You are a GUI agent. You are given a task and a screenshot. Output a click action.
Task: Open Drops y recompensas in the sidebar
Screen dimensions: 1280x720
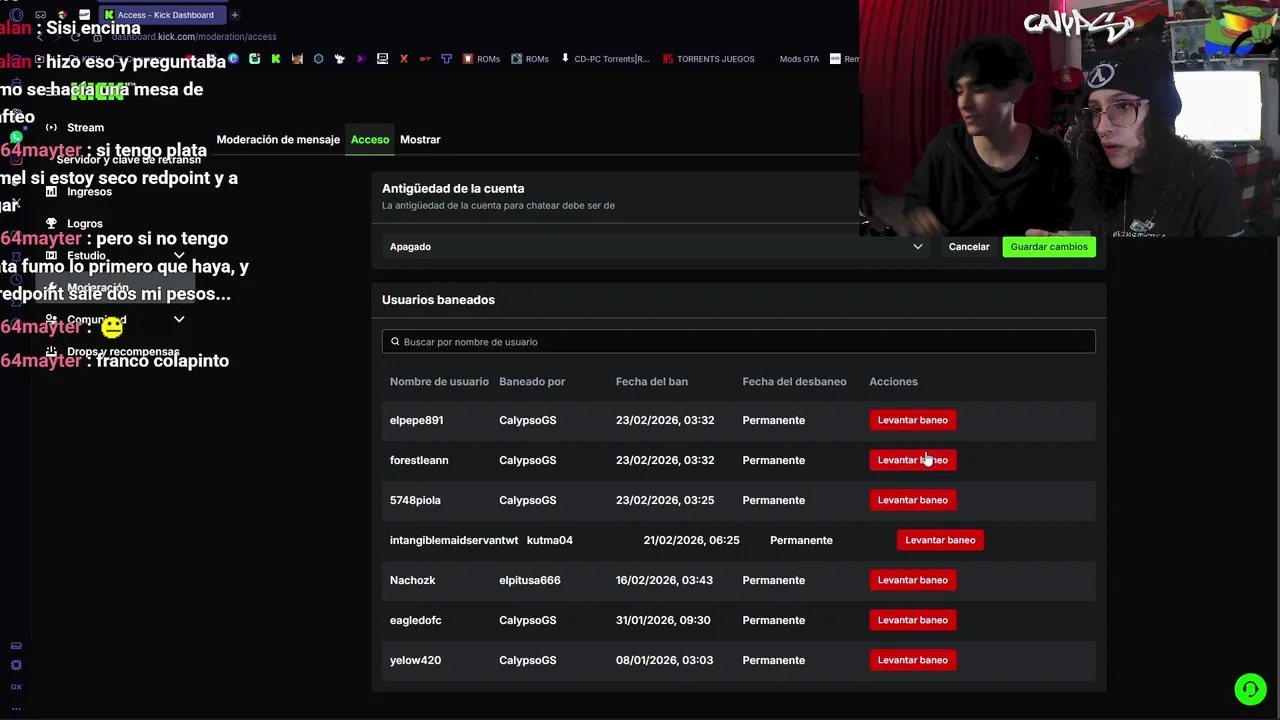tap(123, 352)
